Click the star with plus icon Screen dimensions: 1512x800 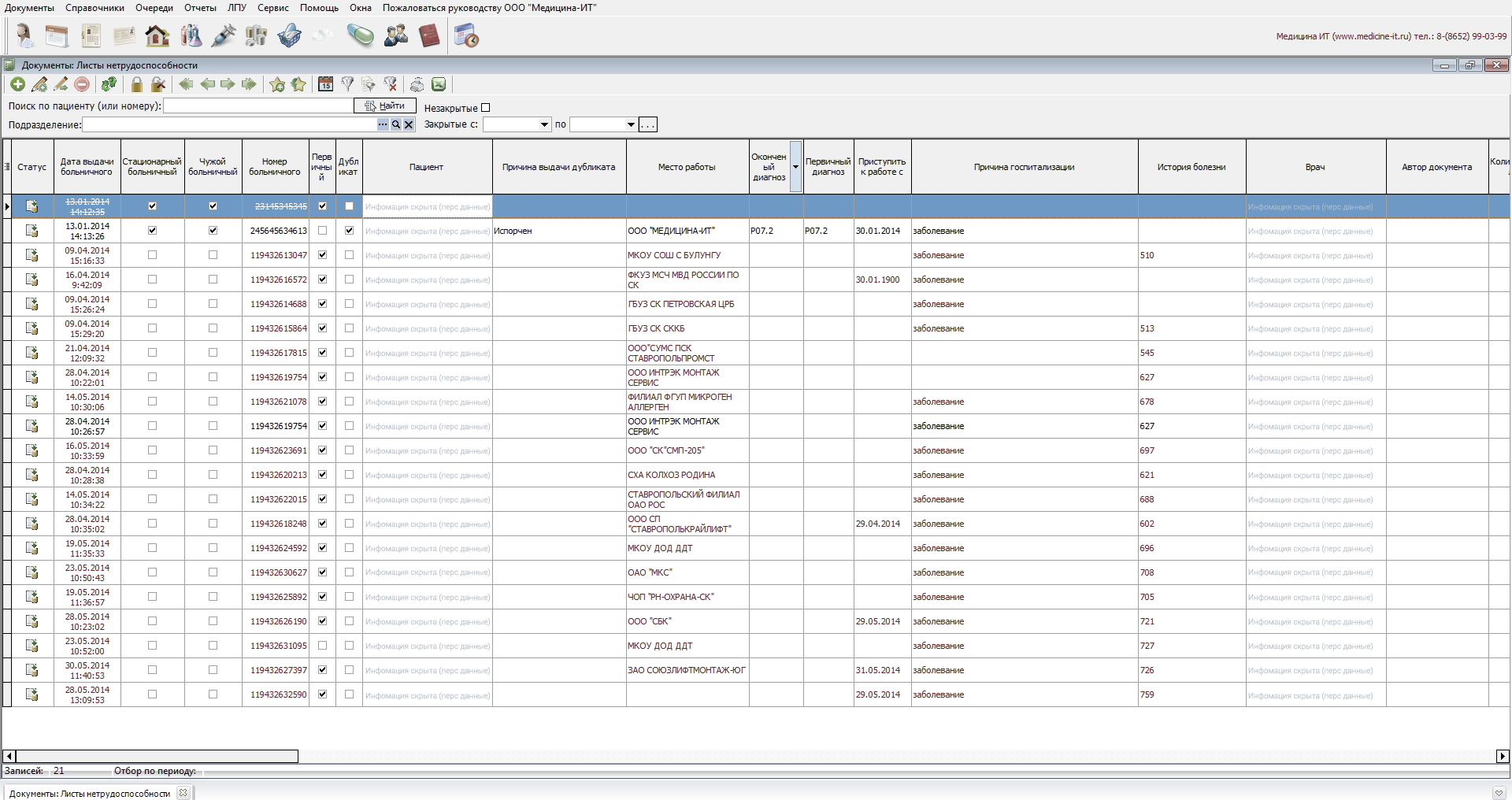277,84
